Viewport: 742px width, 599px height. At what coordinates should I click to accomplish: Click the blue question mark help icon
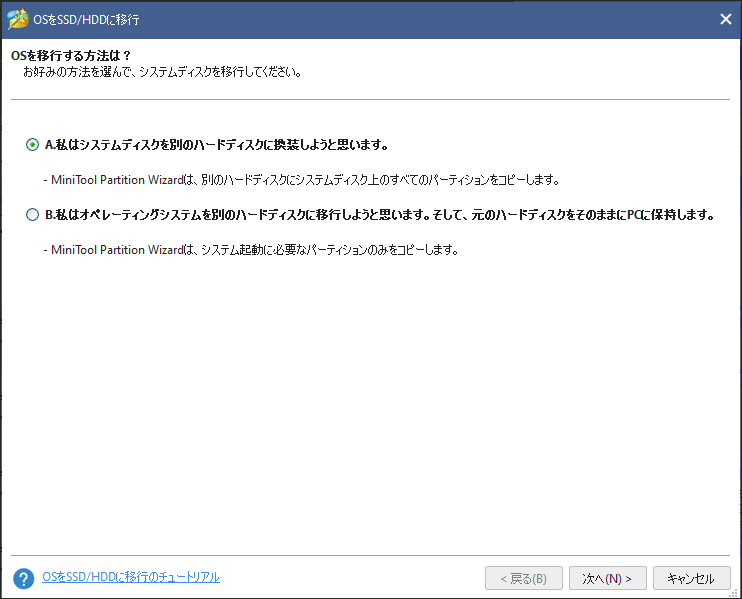[x=24, y=579]
